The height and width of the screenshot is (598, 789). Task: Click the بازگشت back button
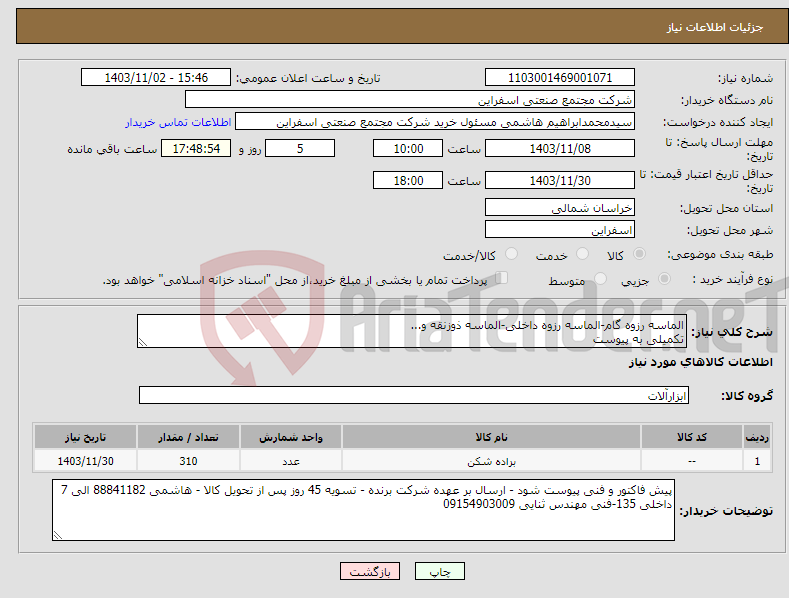pos(370,571)
